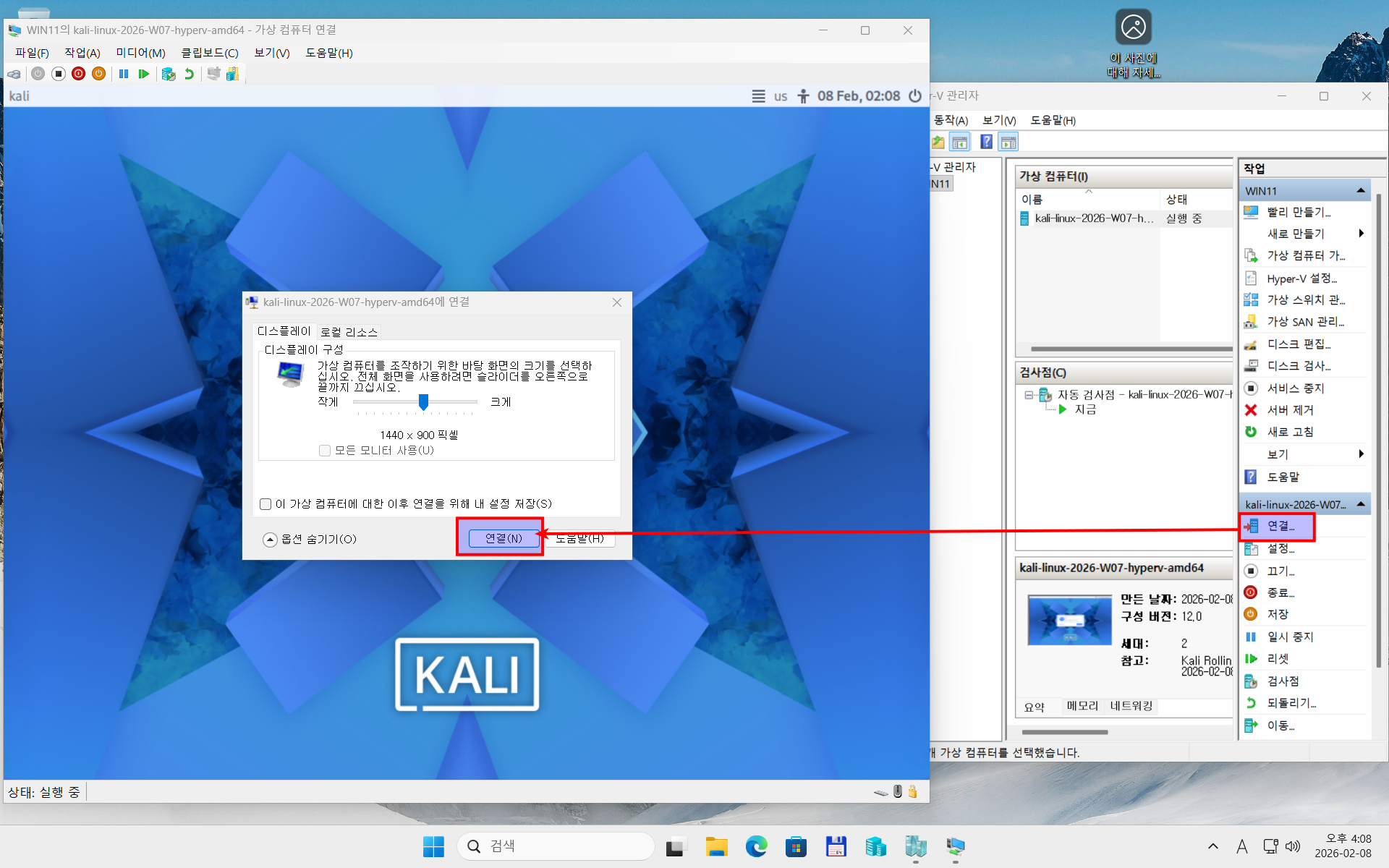Click 종료 action for the kali VM
Viewport: 1389px width, 868px height.
point(1280,593)
